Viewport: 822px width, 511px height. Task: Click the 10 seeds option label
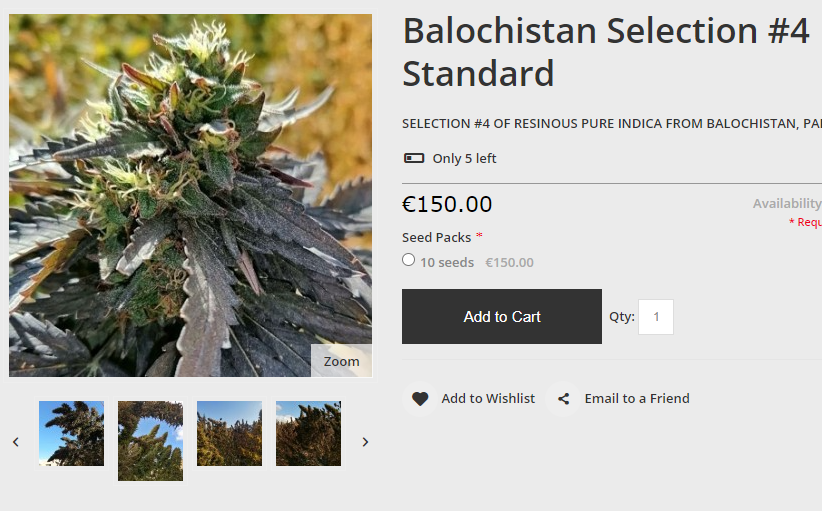click(x=447, y=263)
